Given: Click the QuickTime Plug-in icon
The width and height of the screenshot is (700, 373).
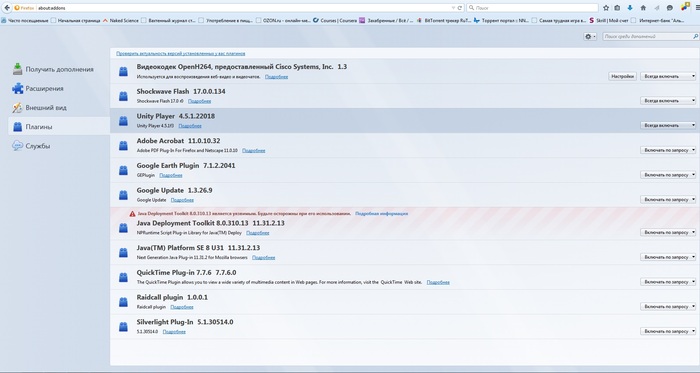Looking at the screenshot, I should (123, 277).
